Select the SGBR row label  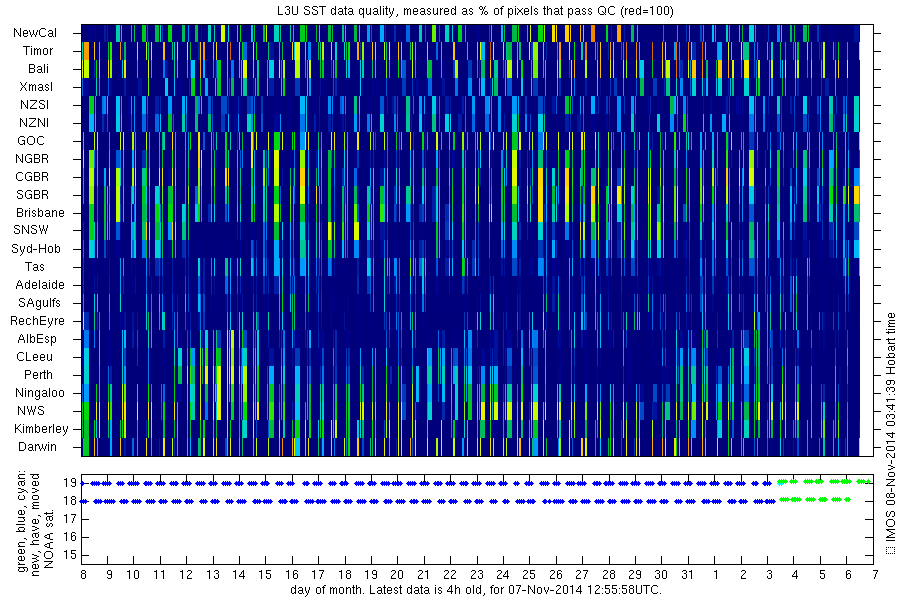(x=32, y=195)
